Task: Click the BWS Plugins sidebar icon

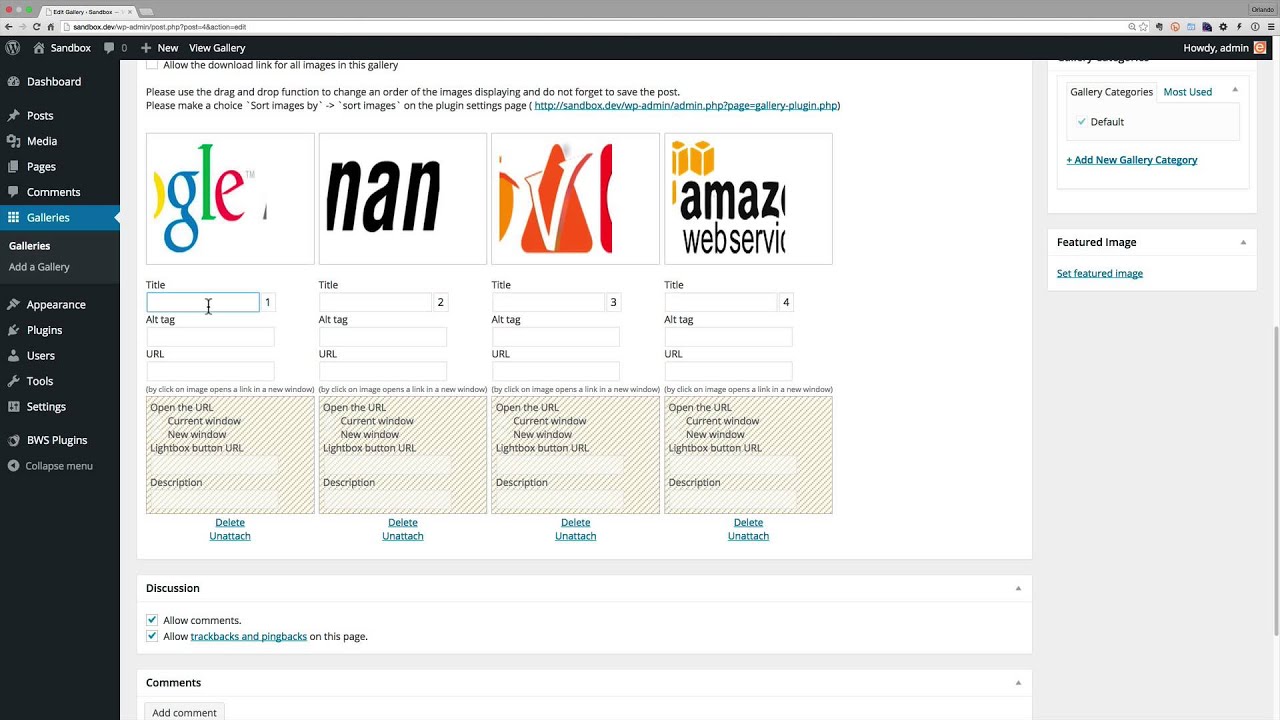Action: 13,440
